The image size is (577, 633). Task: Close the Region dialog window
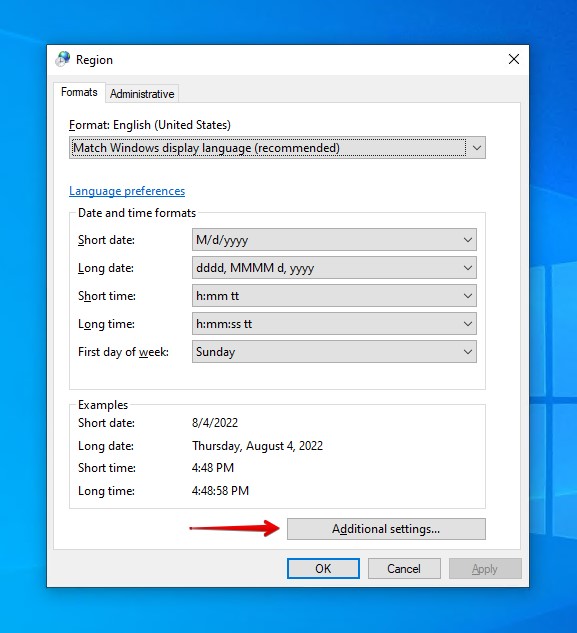click(x=514, y=59)
